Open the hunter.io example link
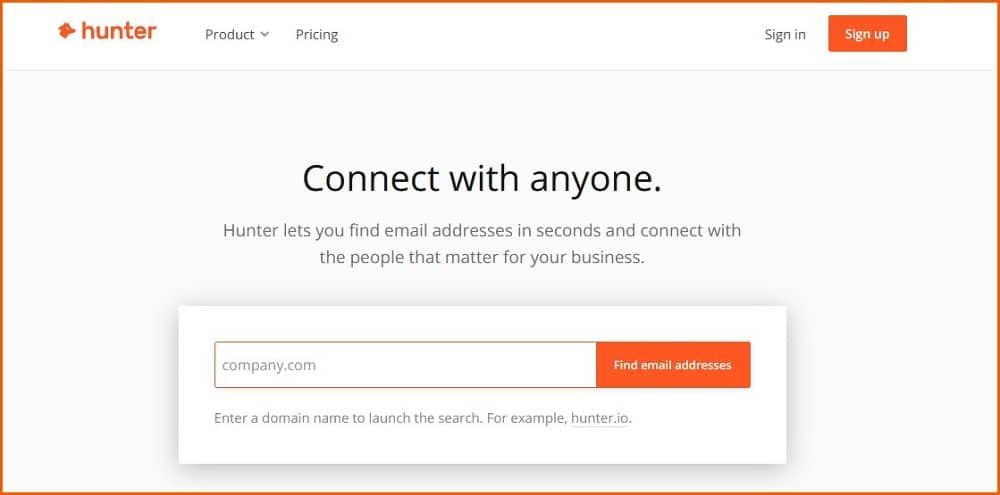This screenshot has height=495, width=1000. [600, 418]
